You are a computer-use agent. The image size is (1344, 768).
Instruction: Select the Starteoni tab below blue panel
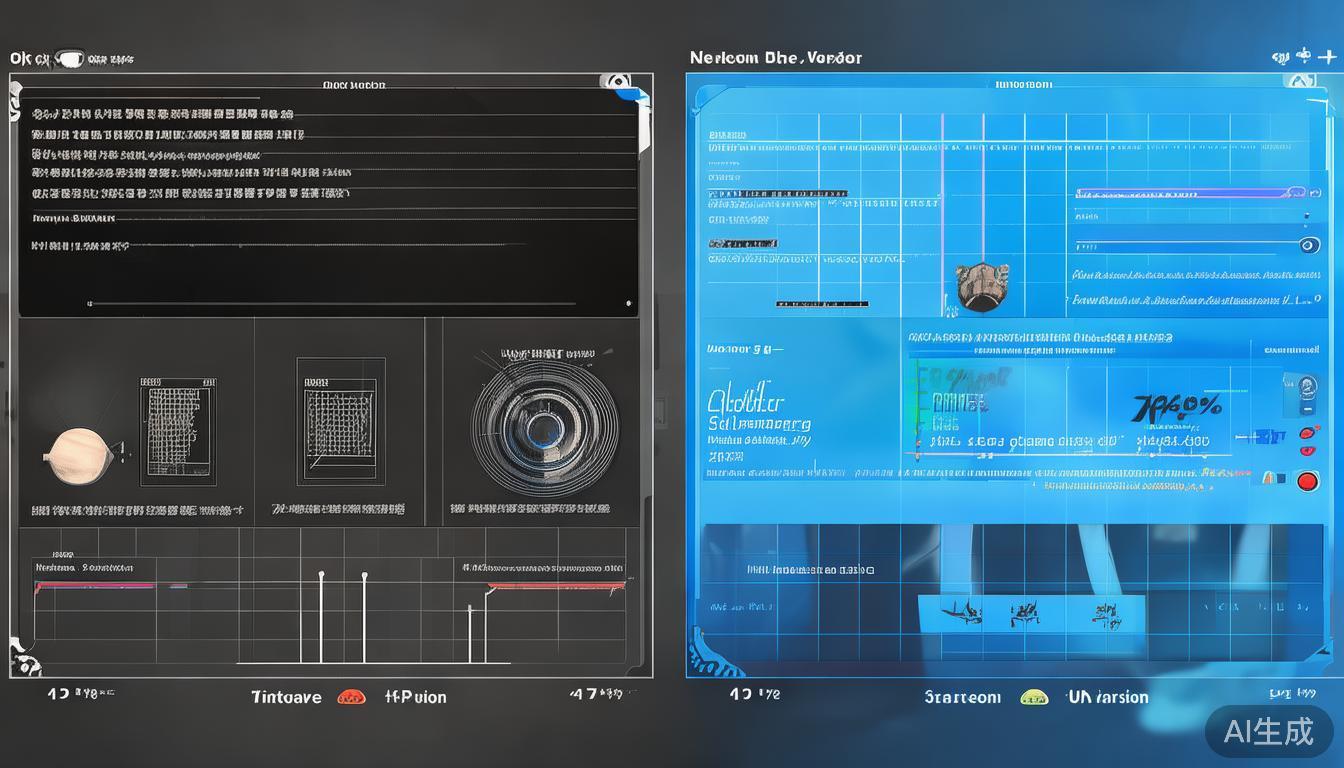tap(962, 697)
